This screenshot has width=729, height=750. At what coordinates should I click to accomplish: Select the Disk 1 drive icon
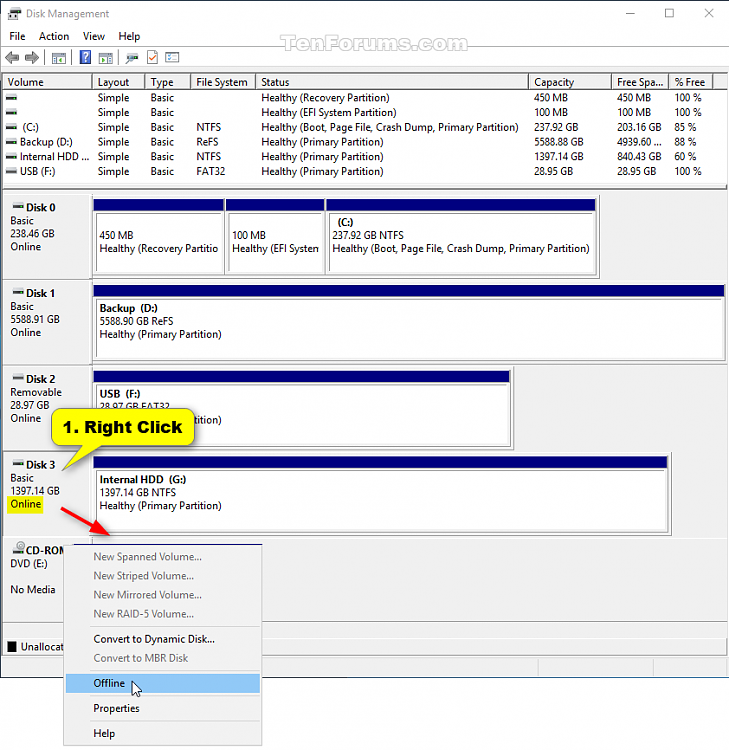click(x=18, y=292)
